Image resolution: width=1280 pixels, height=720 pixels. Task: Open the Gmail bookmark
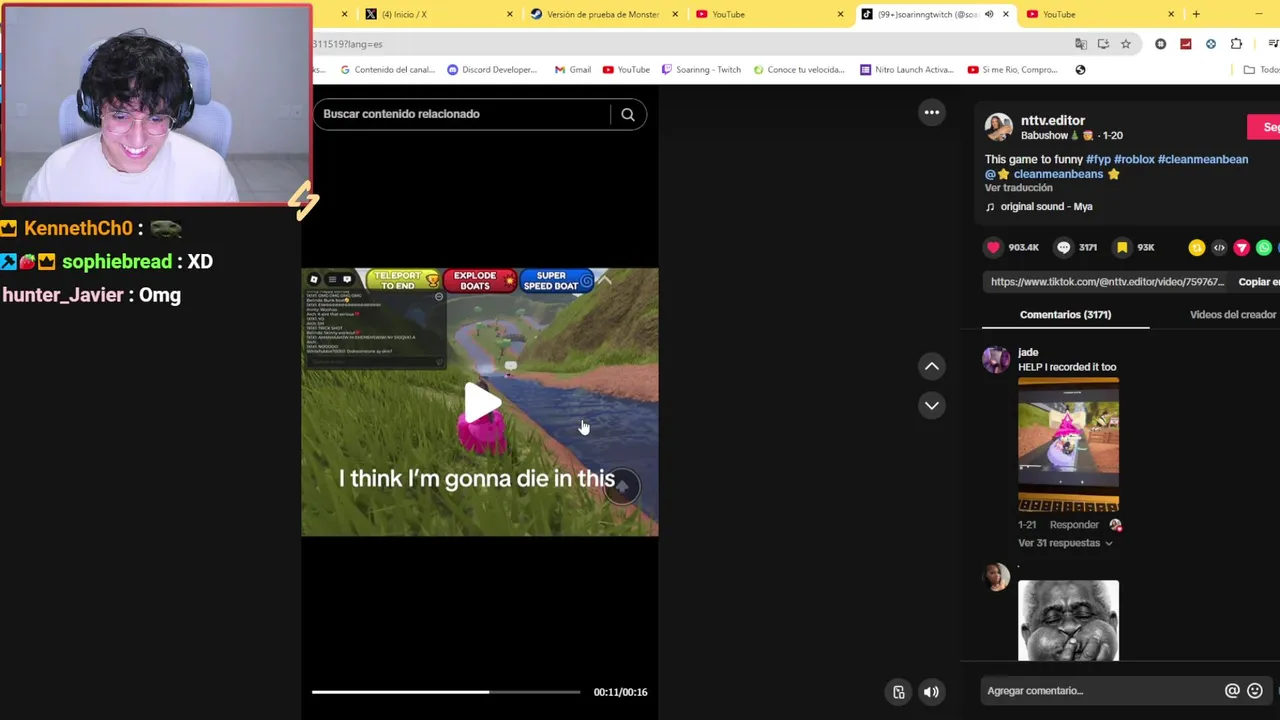tap(572, 70)
